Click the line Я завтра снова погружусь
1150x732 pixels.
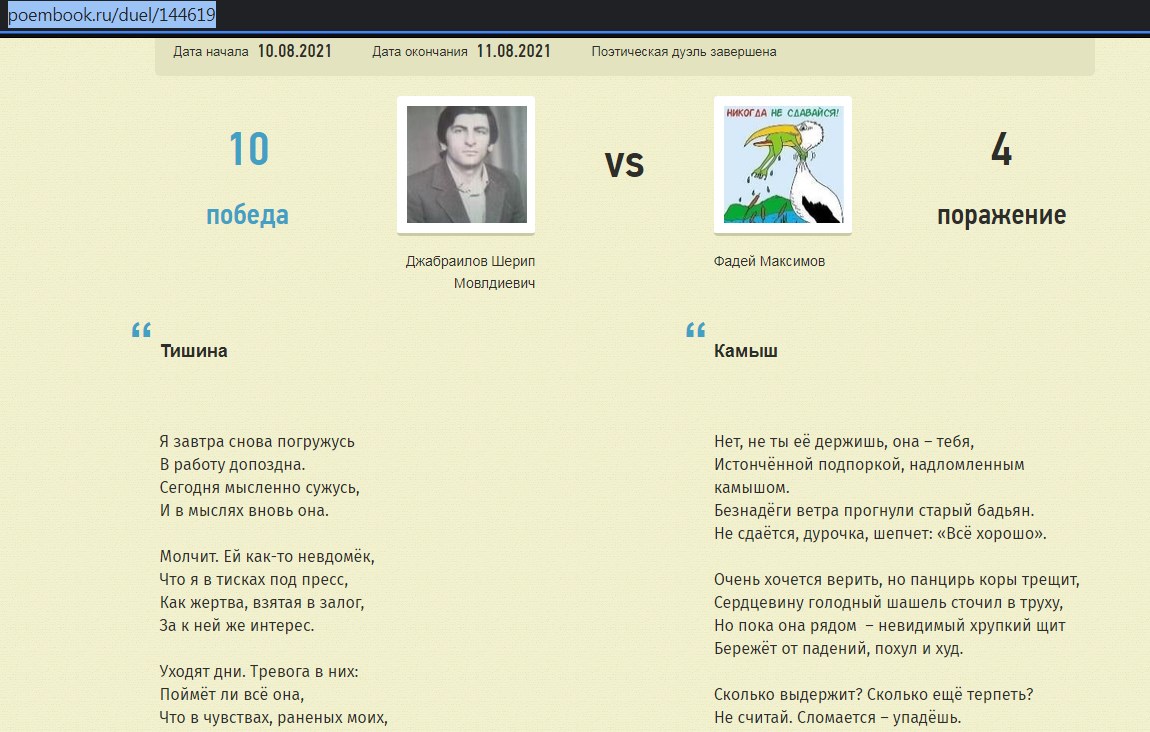257,441
